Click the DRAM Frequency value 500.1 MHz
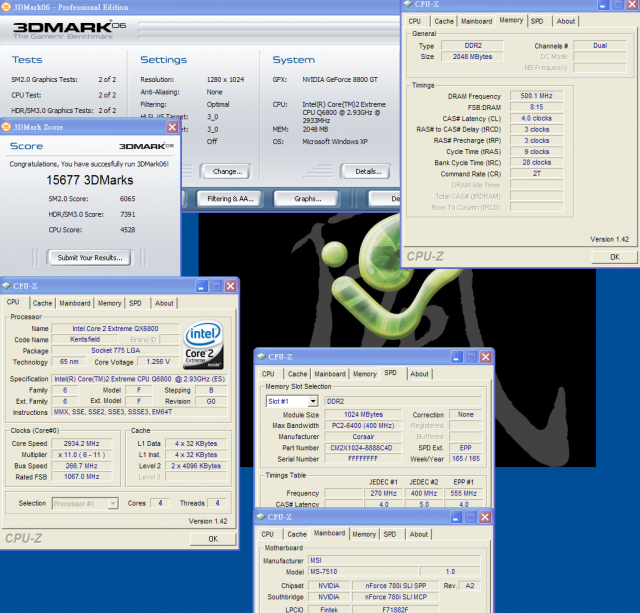The width and height of the screenshot is (640, 613). coord(536,96)
